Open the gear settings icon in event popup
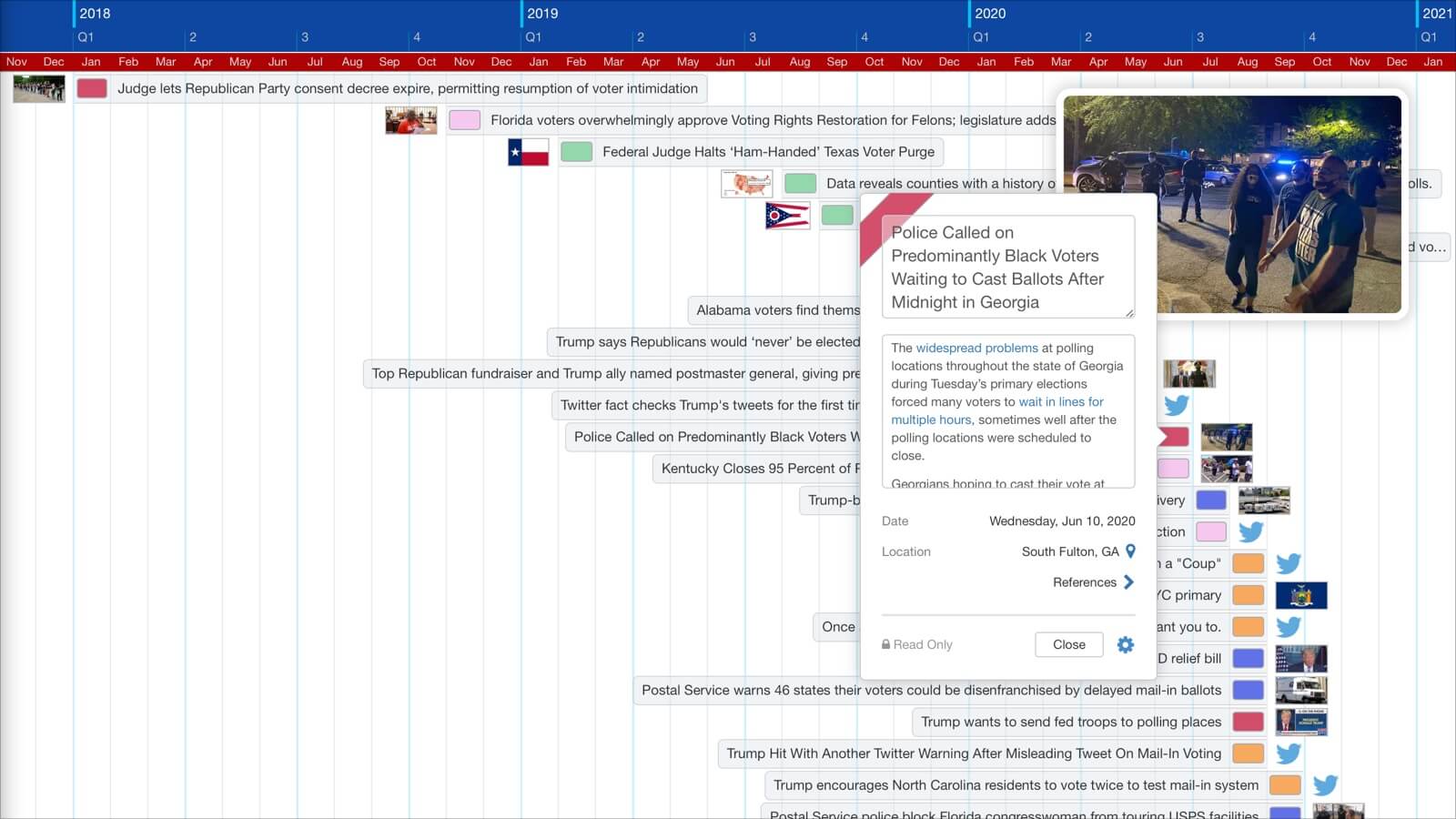 pos(1126,644)
